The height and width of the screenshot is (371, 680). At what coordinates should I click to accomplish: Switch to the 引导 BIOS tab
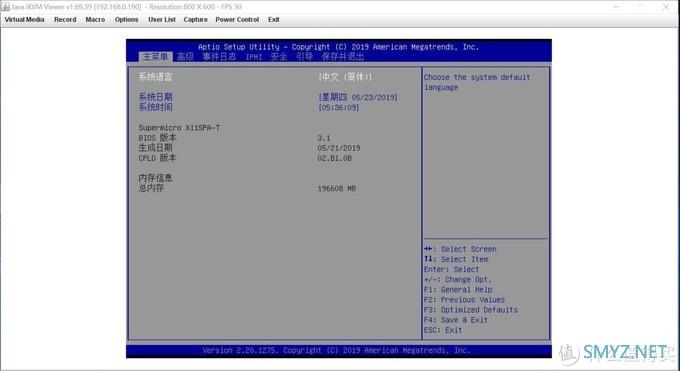coord(304,57)
